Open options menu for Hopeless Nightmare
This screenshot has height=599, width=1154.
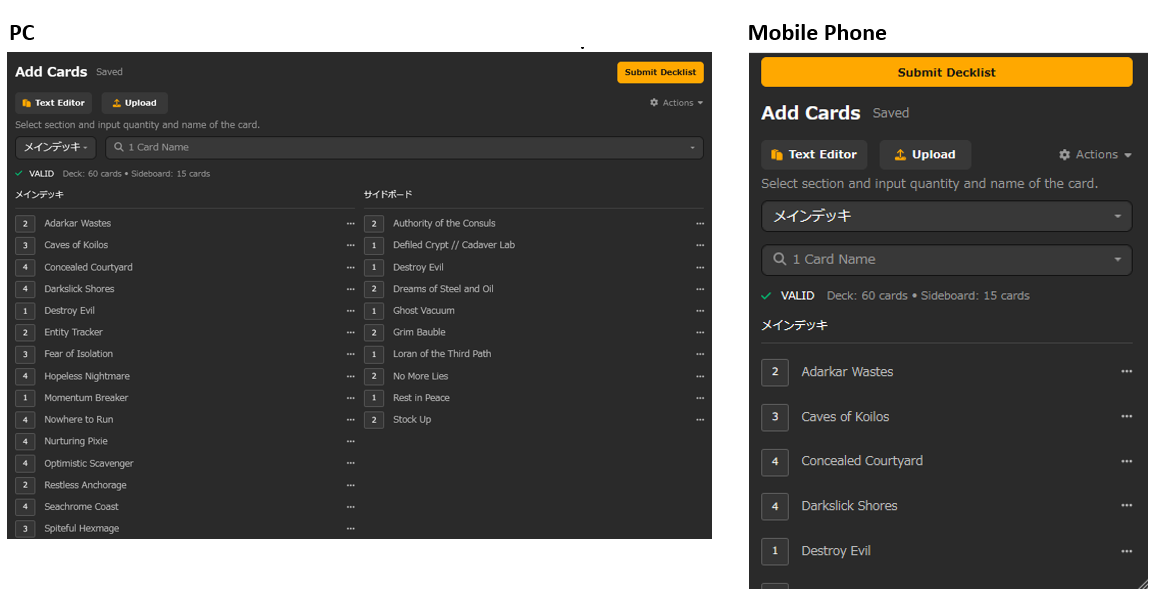pyautogui.click(x=350, y=376)
